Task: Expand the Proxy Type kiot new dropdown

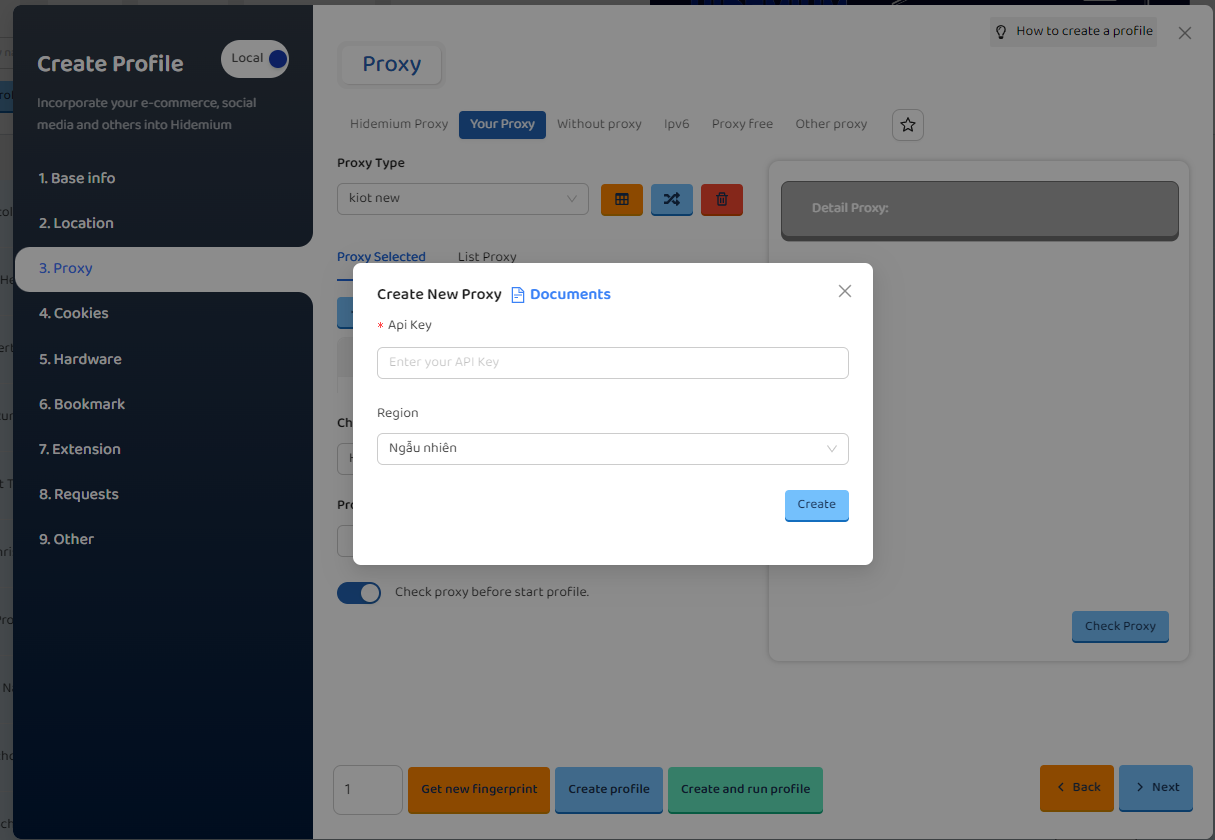Action: [x=462, y=199]
